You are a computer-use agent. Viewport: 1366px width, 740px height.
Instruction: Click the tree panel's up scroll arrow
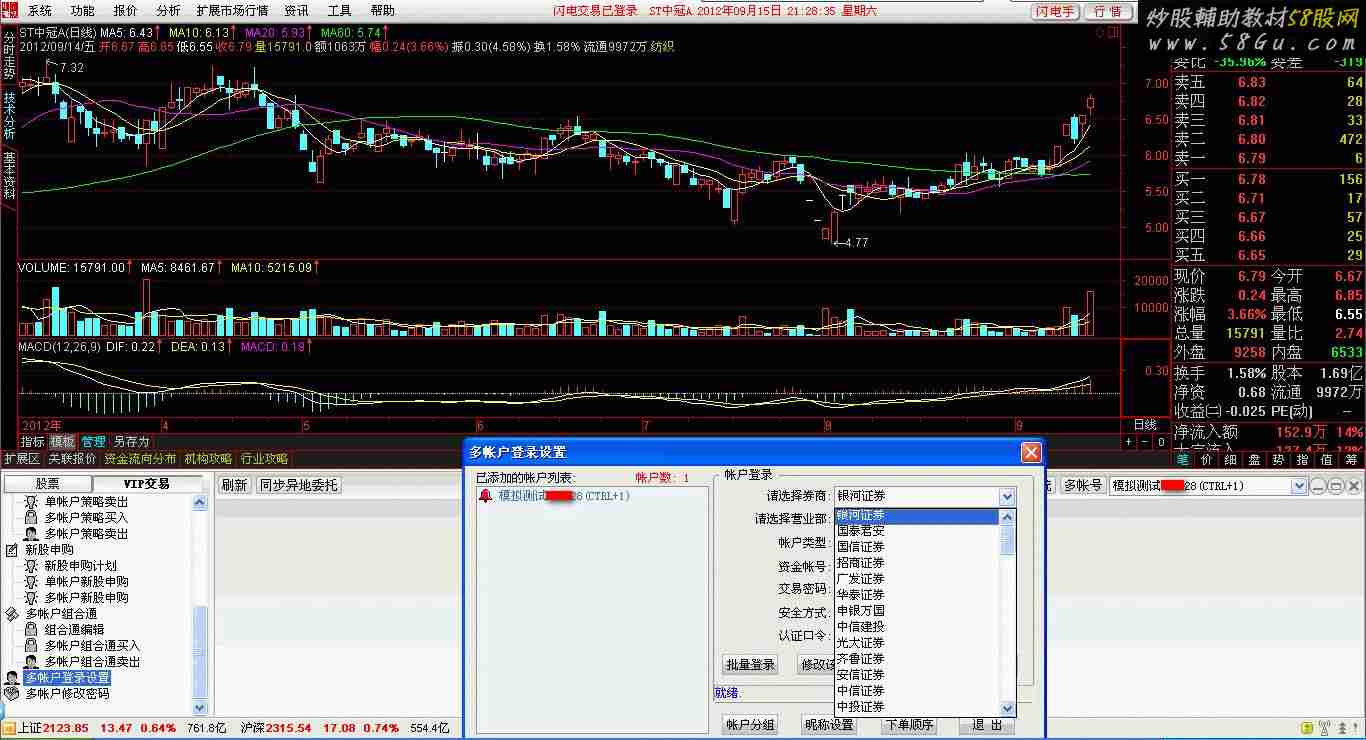point(201,501)
